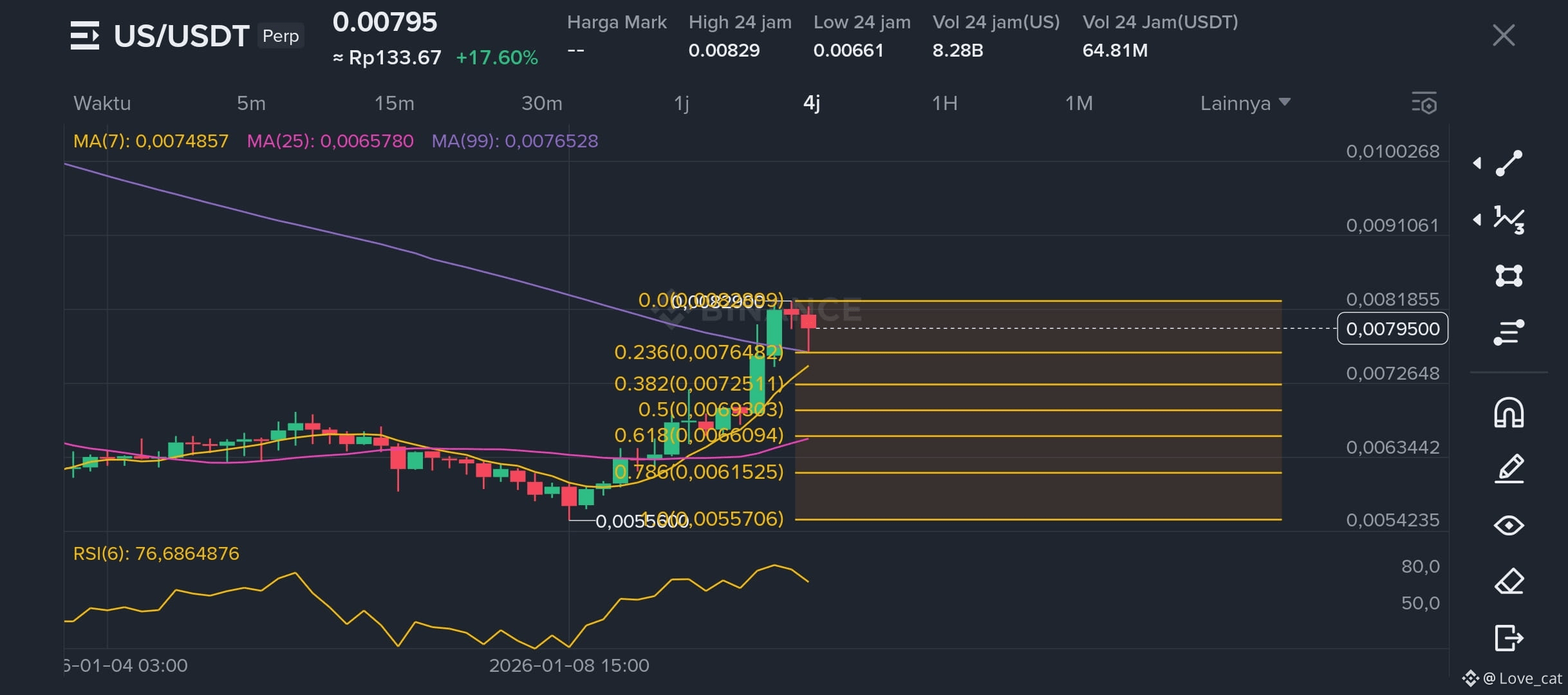Click the current price tag 0,0079500

coord(1392,329)
